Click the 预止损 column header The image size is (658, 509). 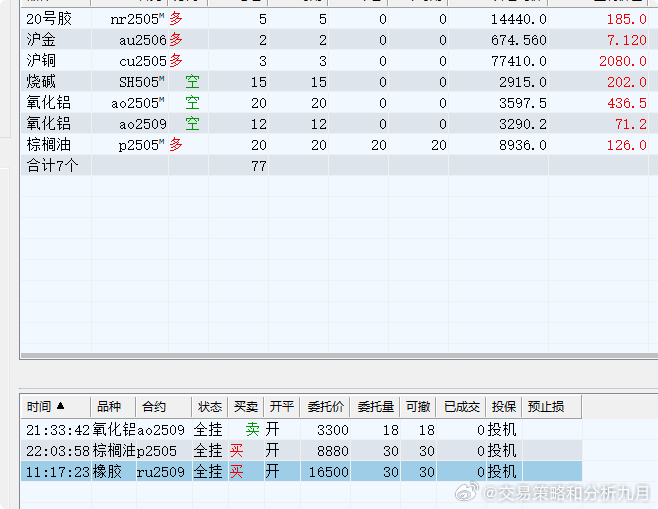552,407
